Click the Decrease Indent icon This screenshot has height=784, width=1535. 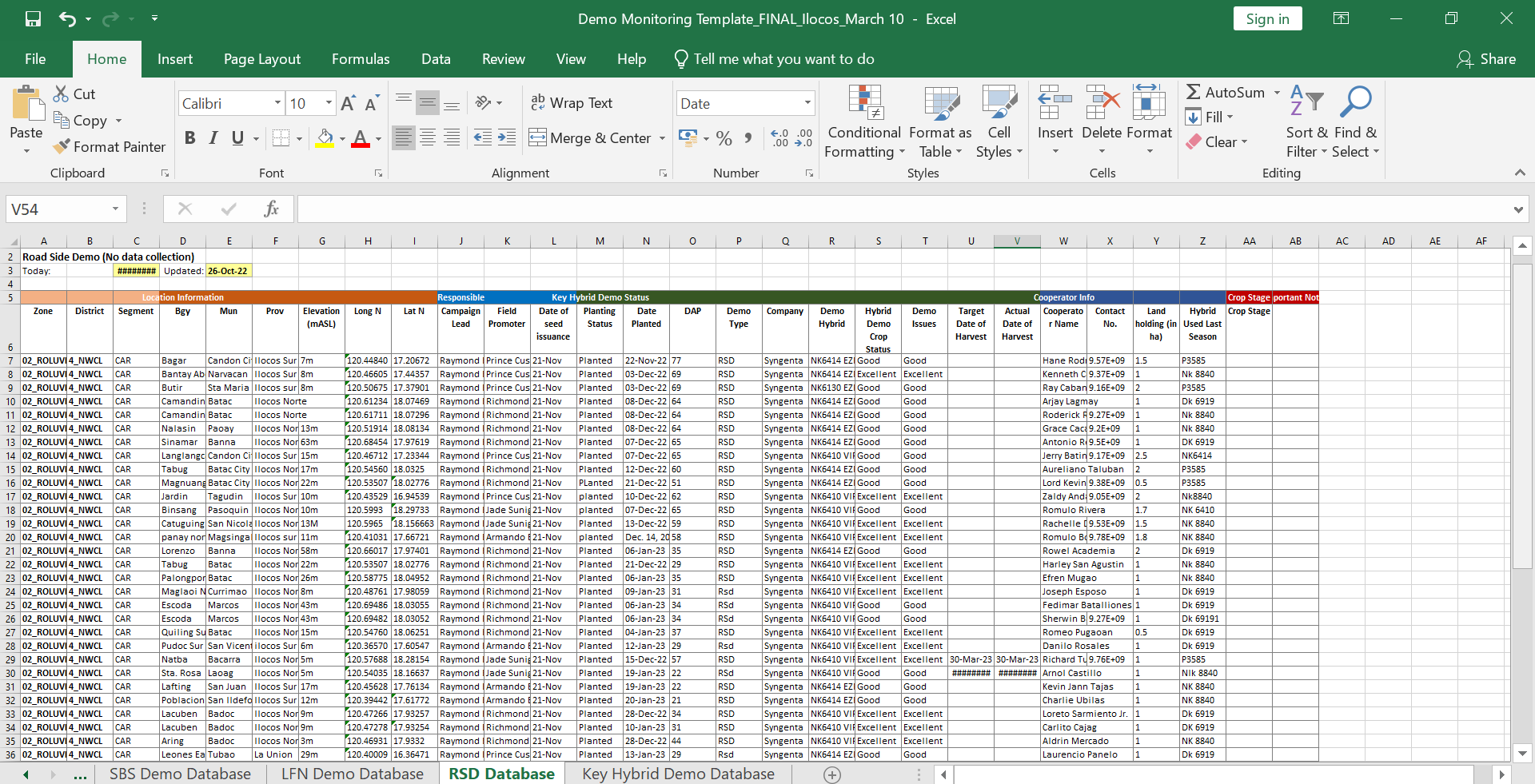click(483, 137)
